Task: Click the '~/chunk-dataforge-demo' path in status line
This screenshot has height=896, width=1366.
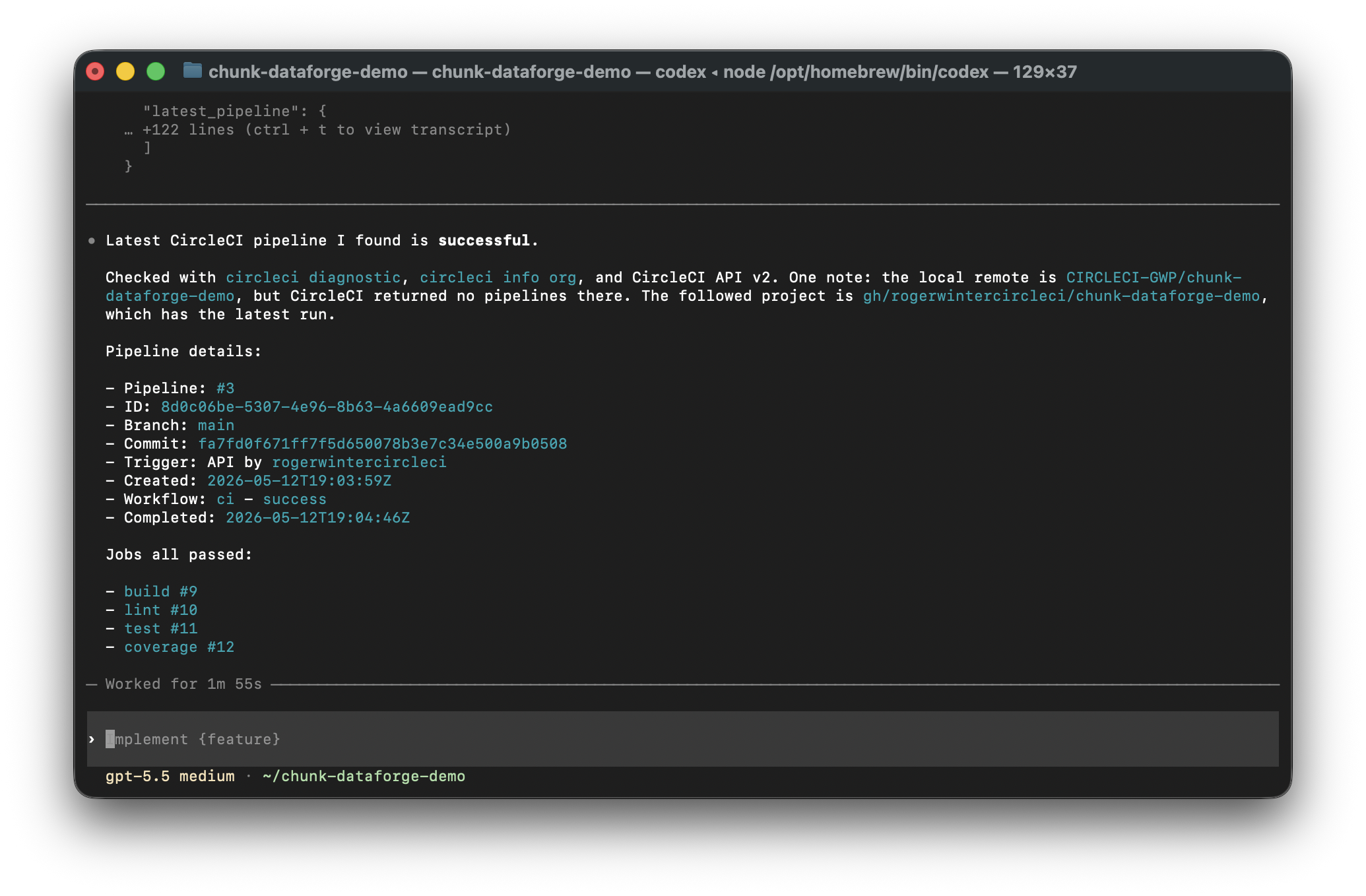Action: coord(364,776)
